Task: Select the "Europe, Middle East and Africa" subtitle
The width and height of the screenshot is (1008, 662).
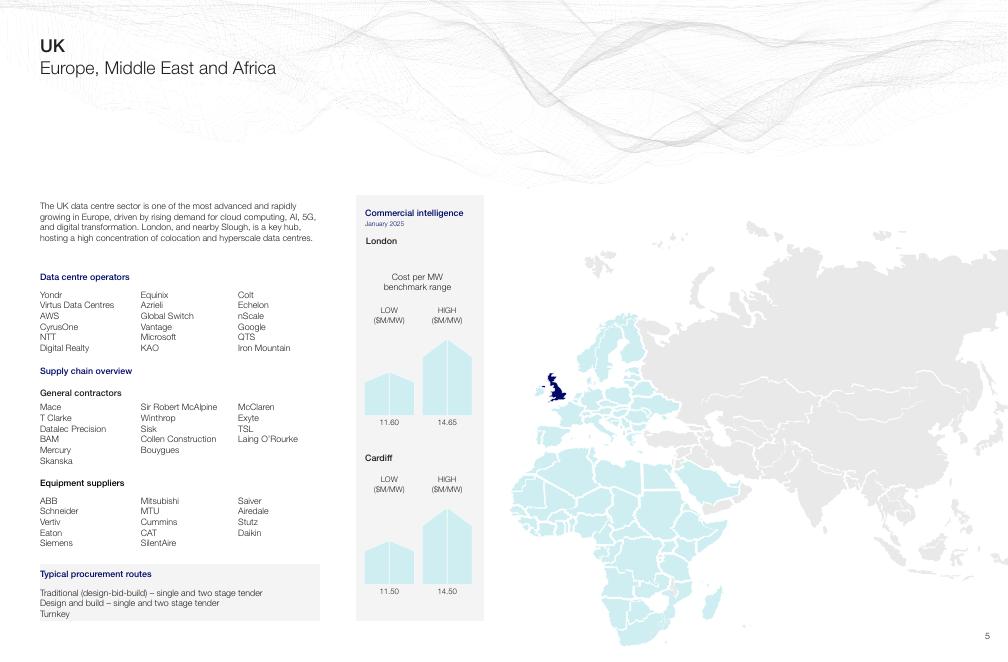Action: (x=158, y=69)
